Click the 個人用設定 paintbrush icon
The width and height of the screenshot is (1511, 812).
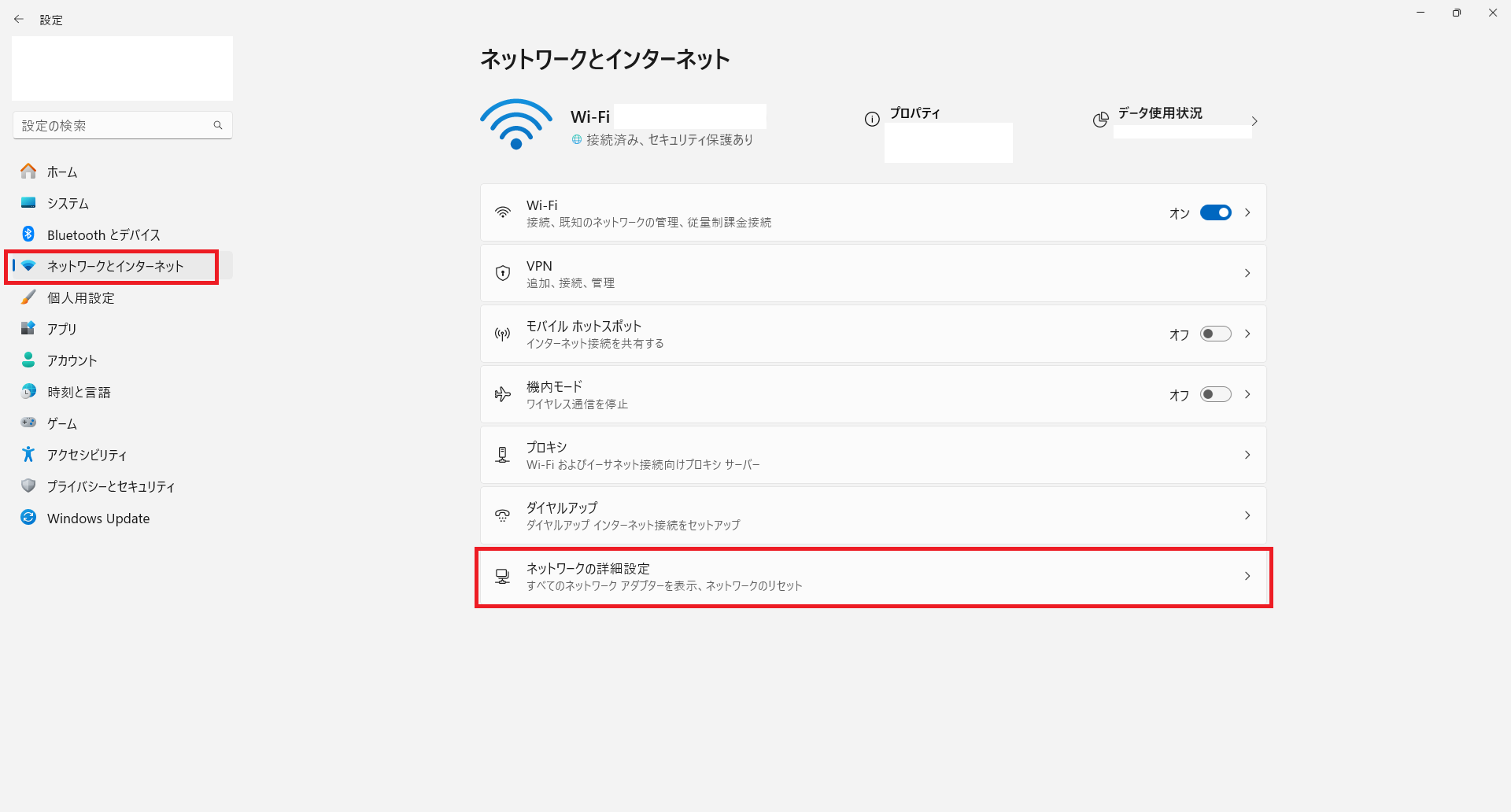click(x=28, y=297)
